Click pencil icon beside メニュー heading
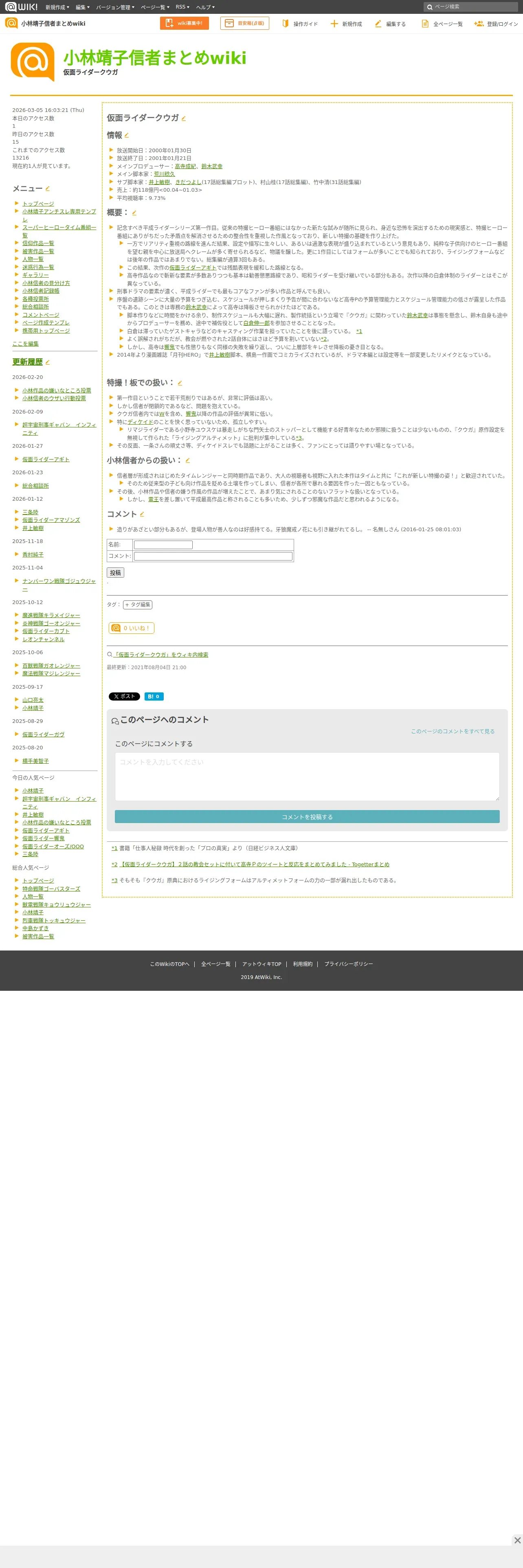Screen dimensions: 523x1568 (48, 189)
